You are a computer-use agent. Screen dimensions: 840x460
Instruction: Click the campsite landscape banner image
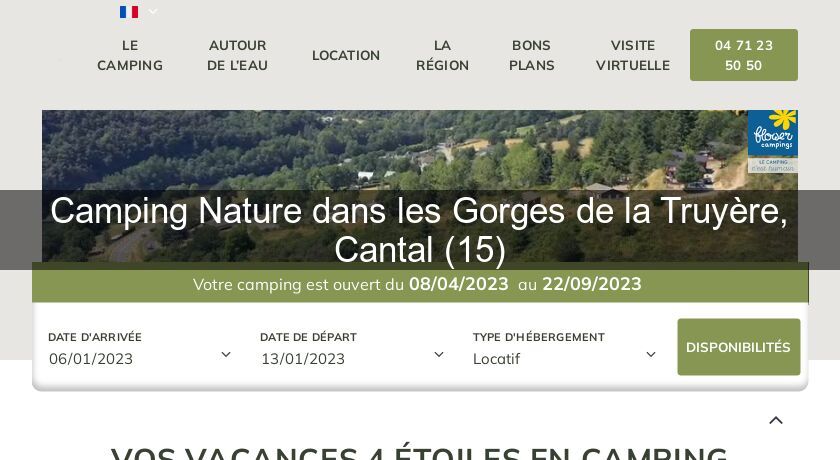coord(419,186)
